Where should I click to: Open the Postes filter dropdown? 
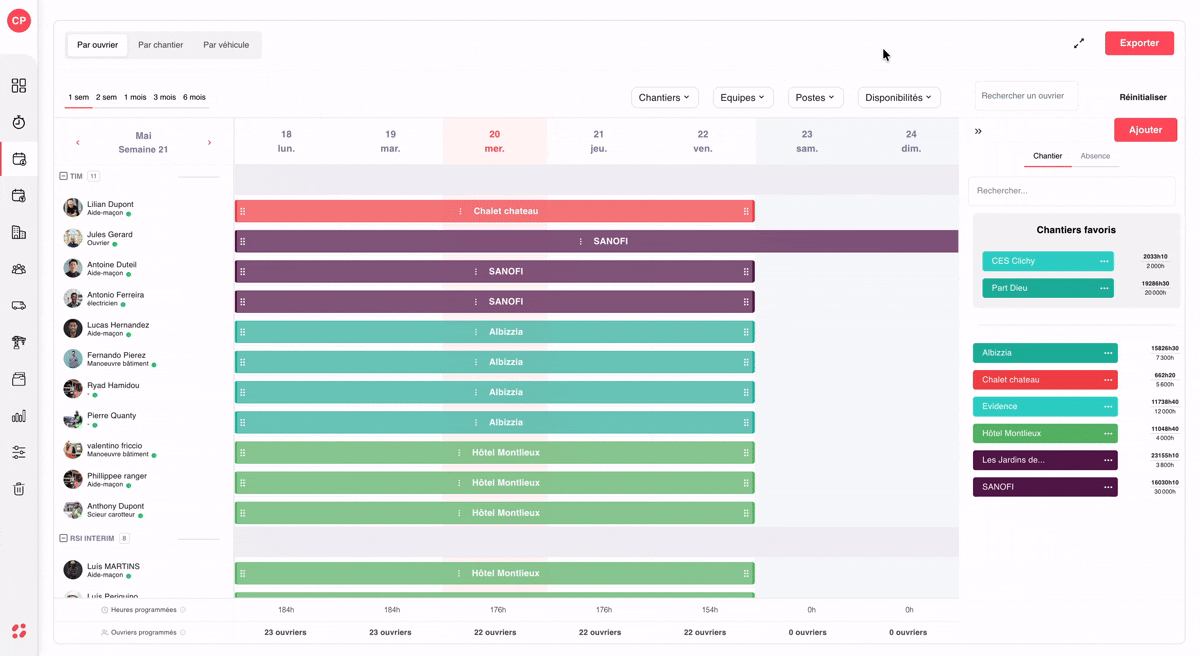[x=815, y=98]
